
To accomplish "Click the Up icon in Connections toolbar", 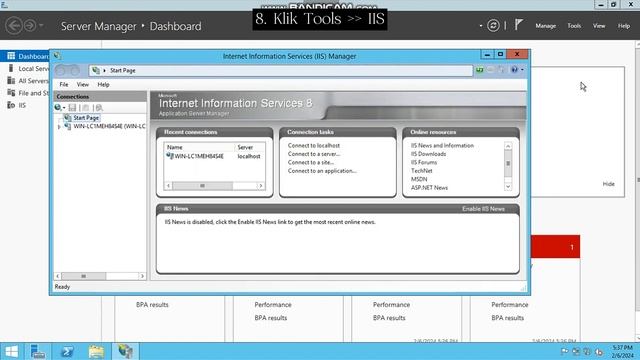I will 85,107.
